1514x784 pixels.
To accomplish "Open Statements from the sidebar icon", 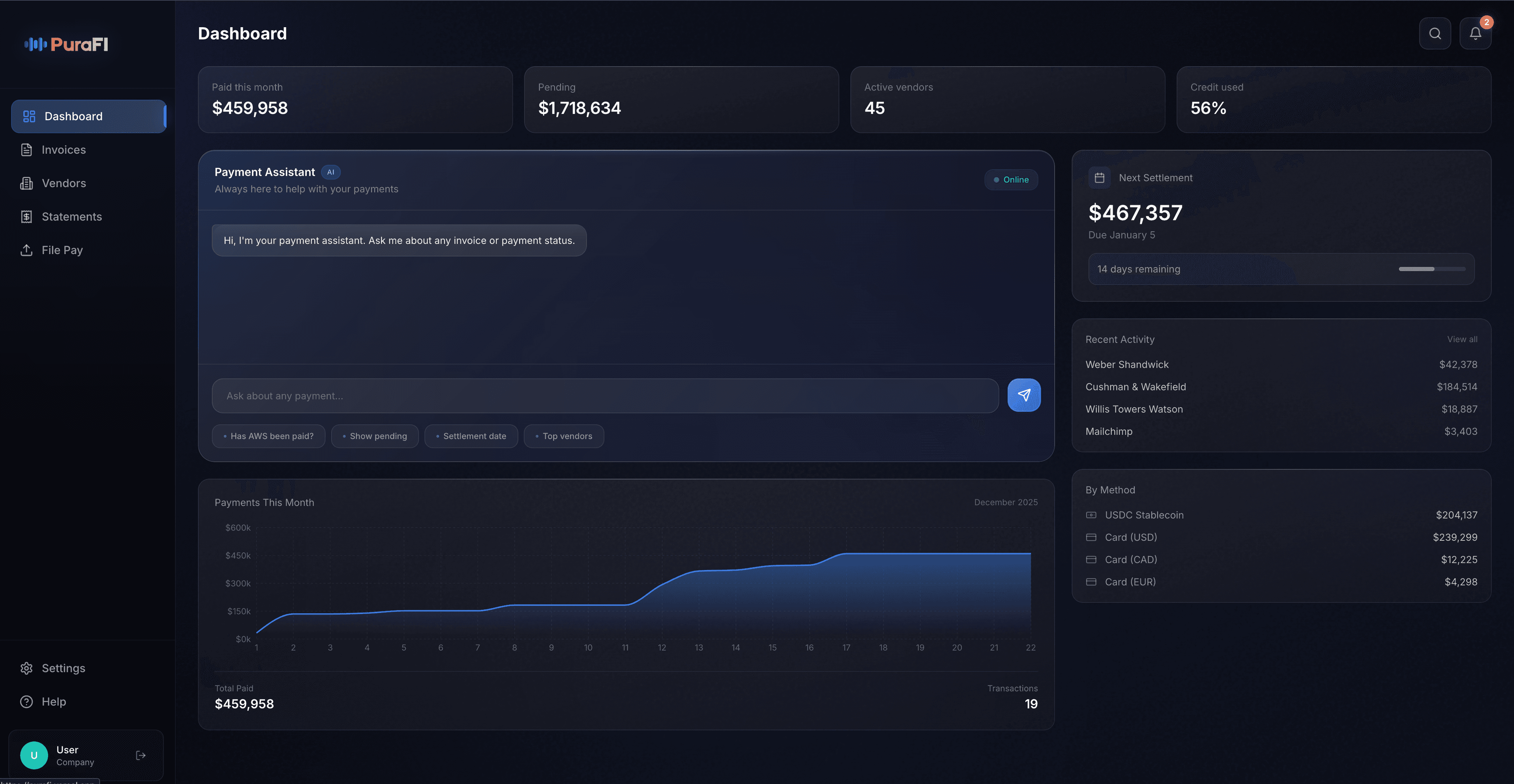I will point(27,216).
